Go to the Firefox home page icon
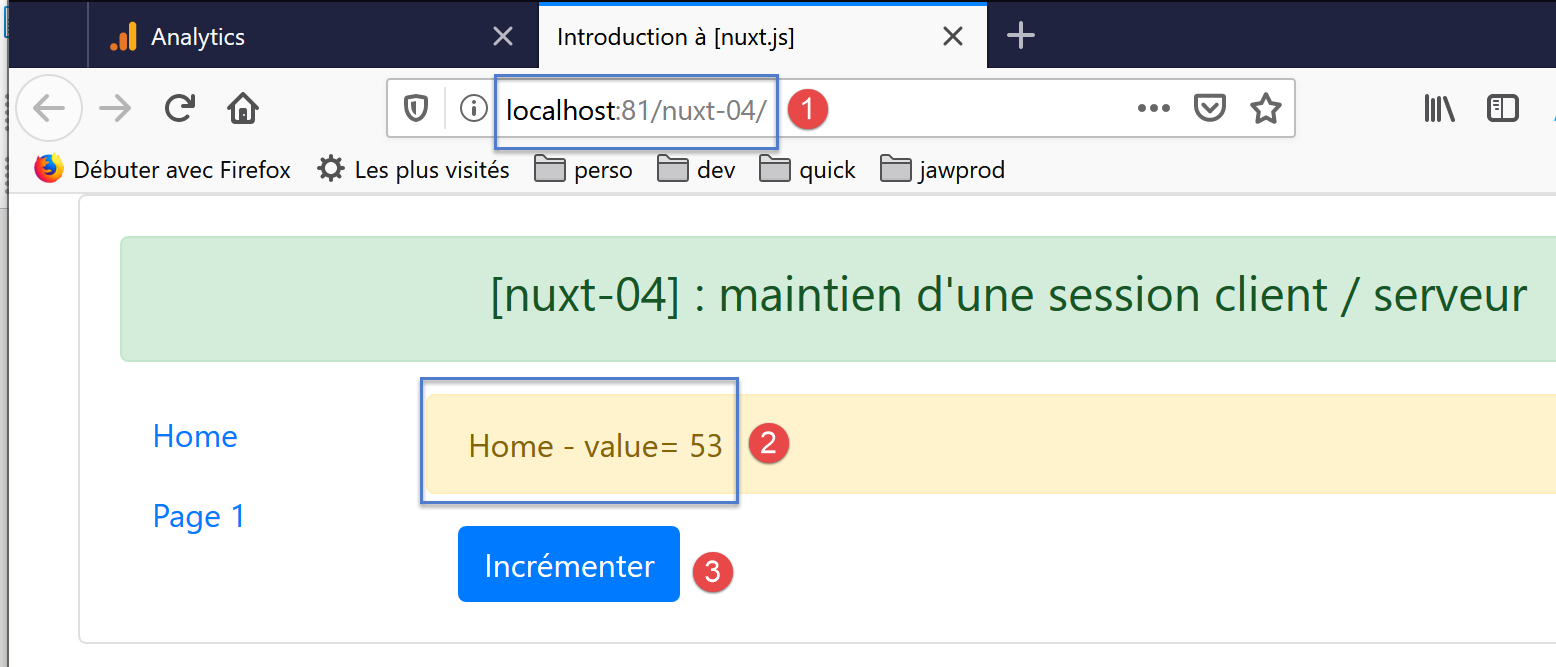This screenshot has height=667, width=1556. [x=243, y=108]
